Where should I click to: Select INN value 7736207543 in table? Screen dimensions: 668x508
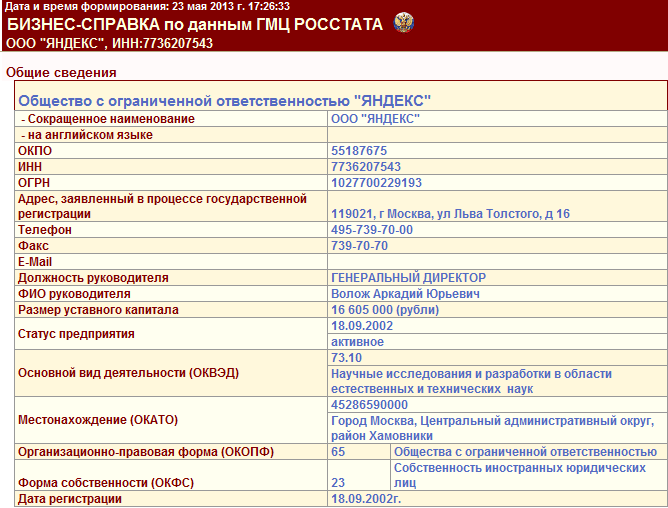pyautogui.click(x=366, y=167)
